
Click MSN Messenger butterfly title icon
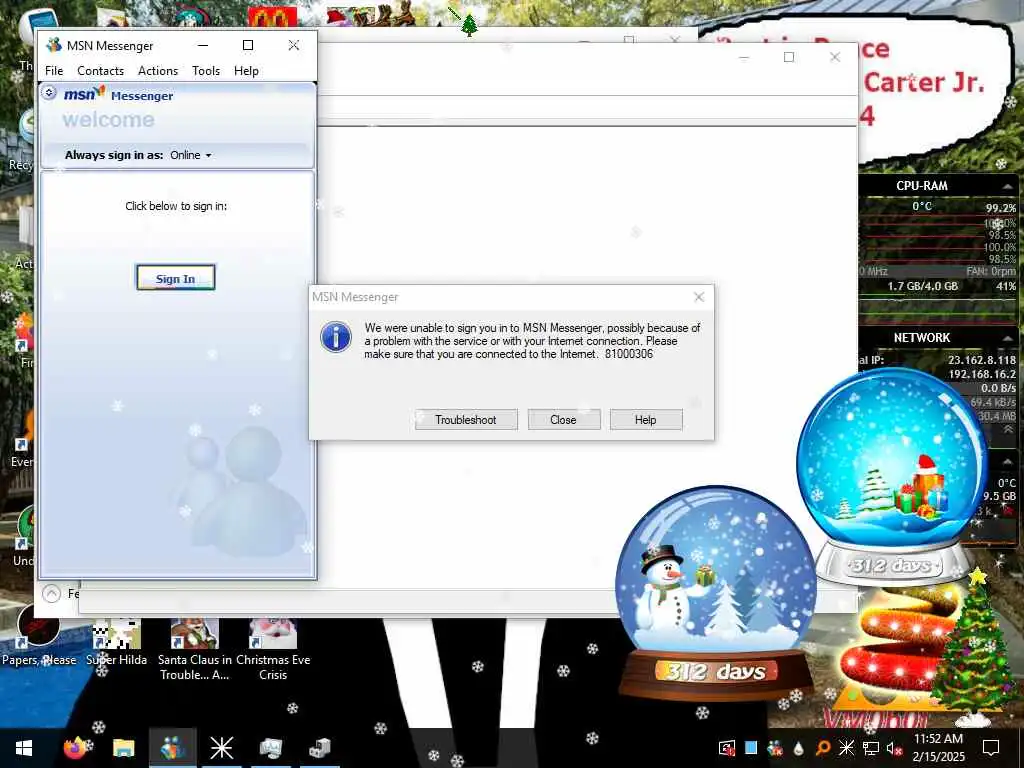[54, 45]
